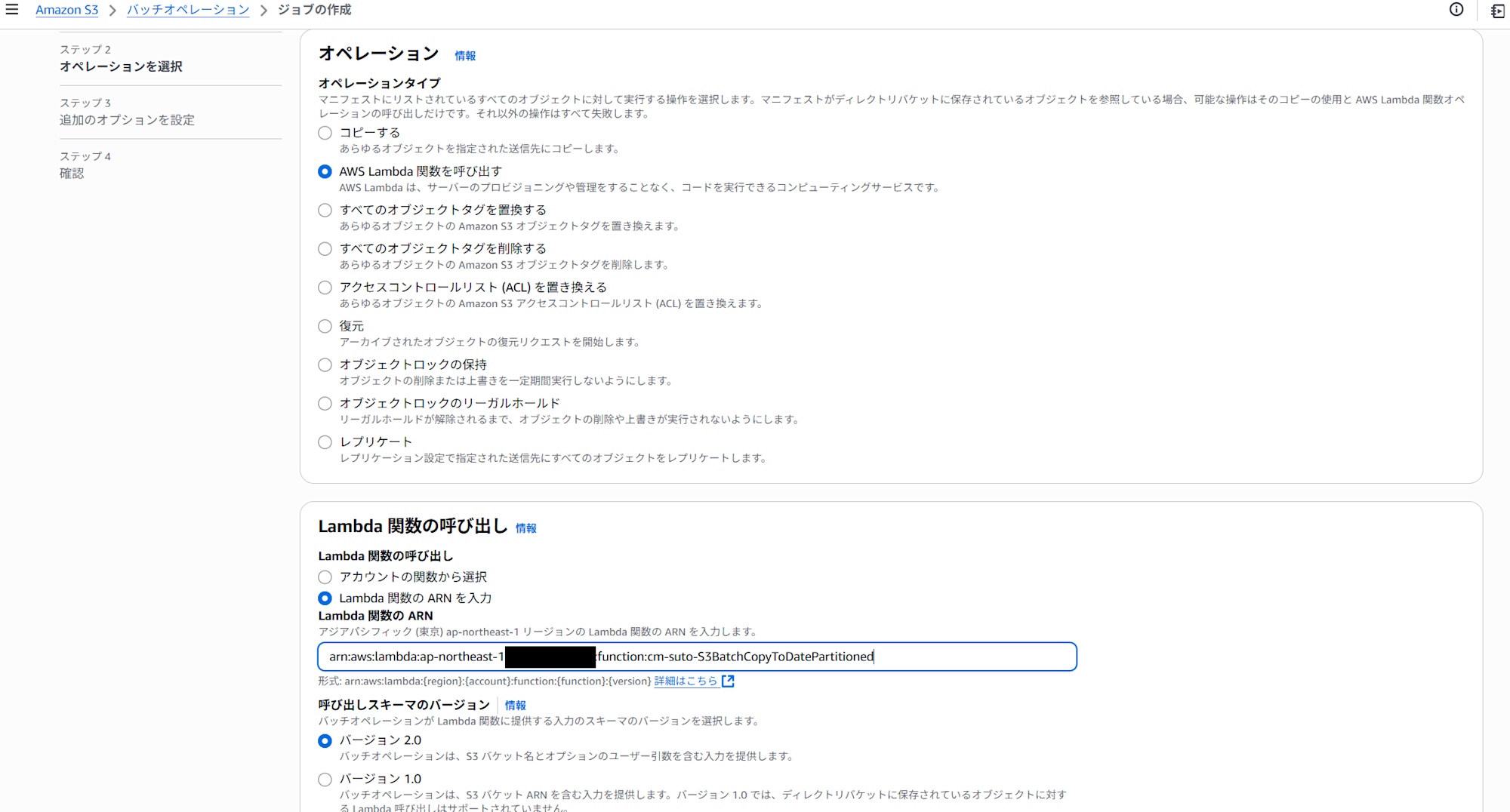Screen dimensions: 1510x812
Task: Choose すべてのオブジェクトタグを削除する option
Action: point(325,248)
